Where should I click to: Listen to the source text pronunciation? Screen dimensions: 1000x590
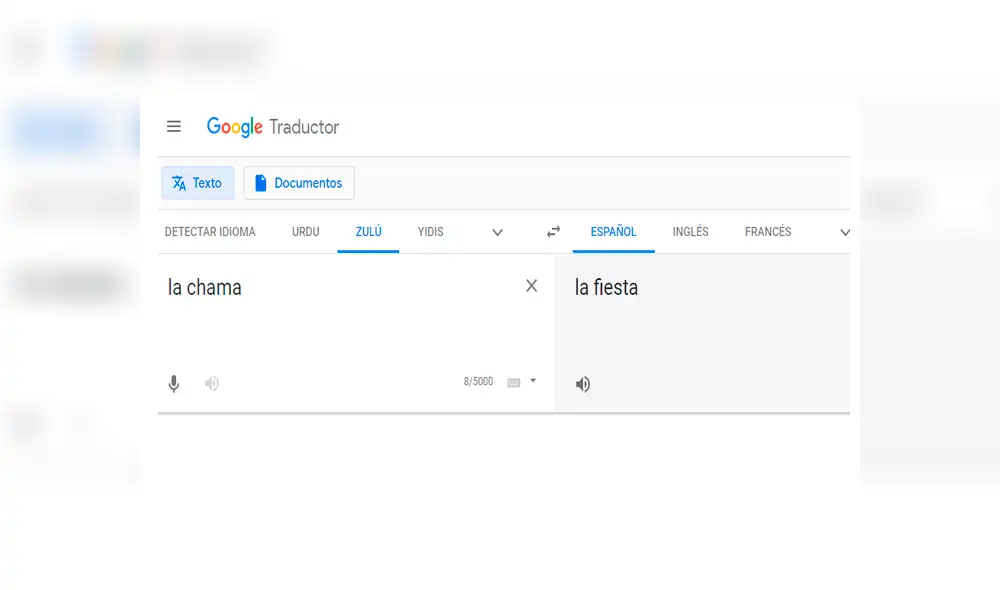(211, 383)
